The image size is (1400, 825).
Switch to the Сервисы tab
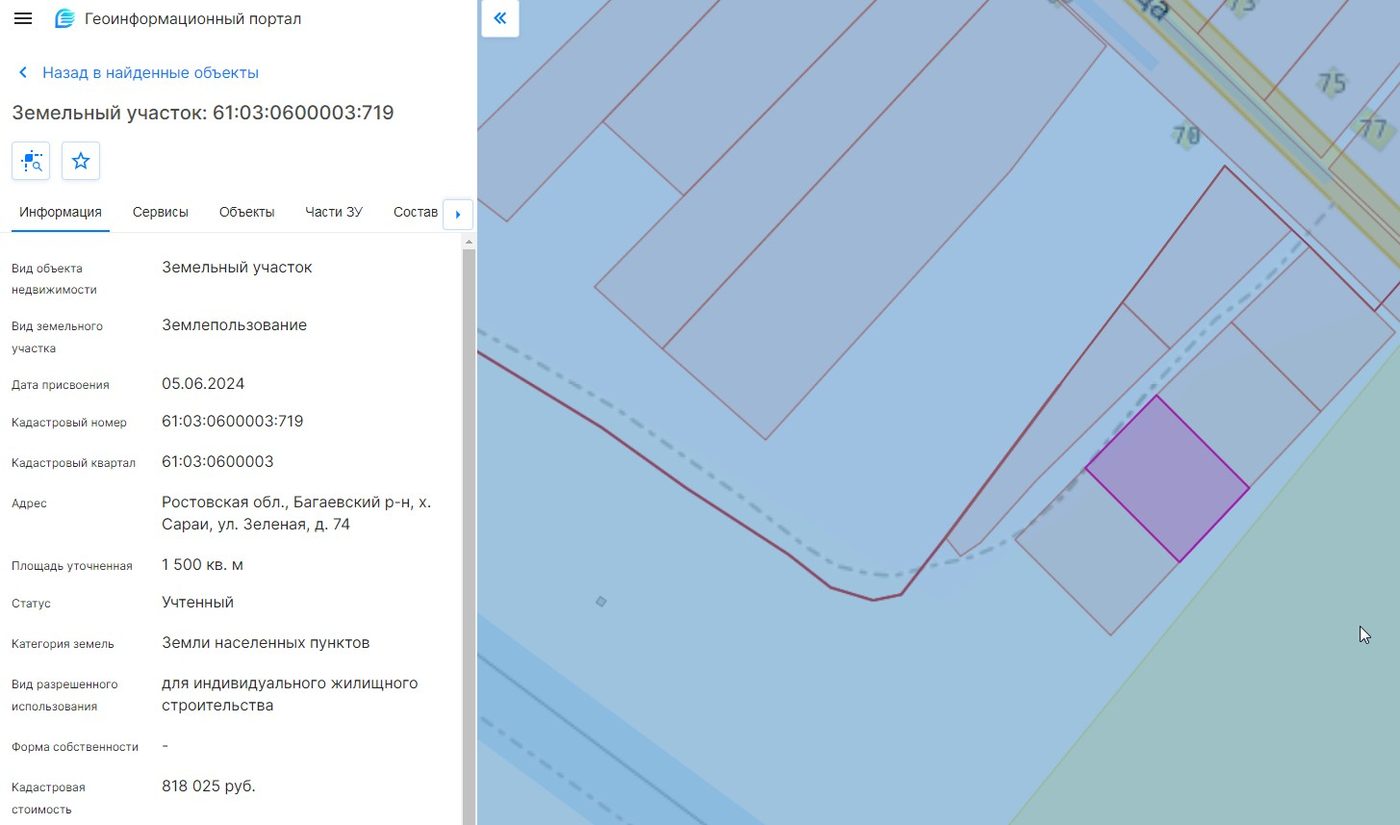pyautogui.click(x=160, y=212)
